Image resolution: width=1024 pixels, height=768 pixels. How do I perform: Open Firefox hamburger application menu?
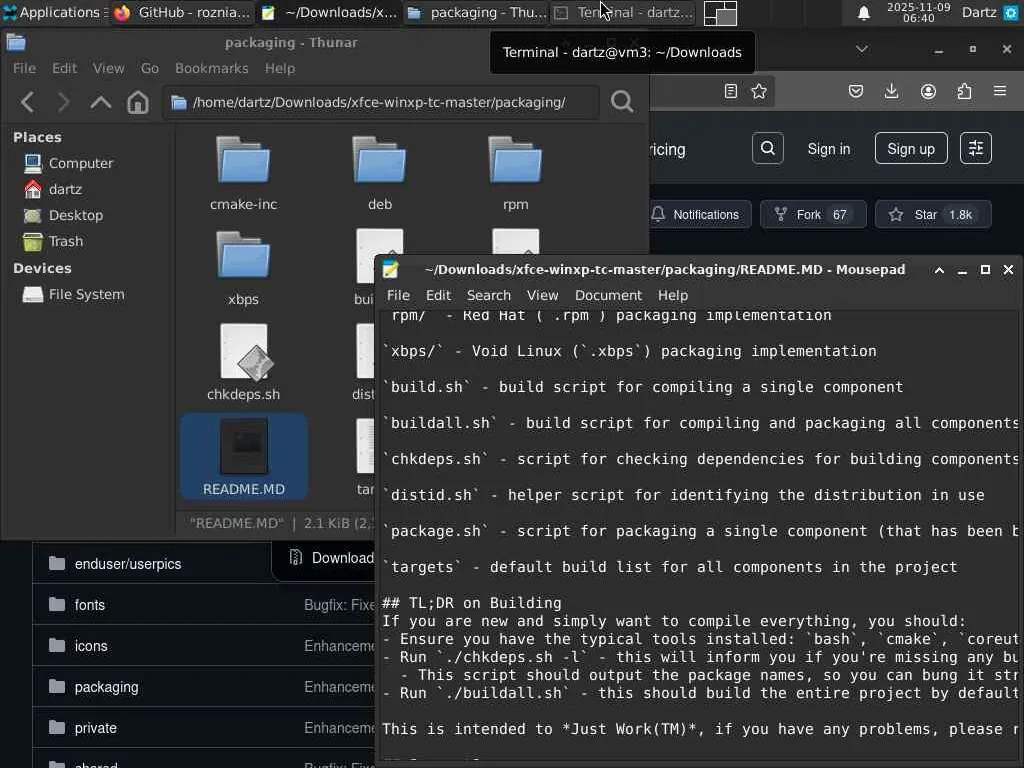click(1000, 91)
